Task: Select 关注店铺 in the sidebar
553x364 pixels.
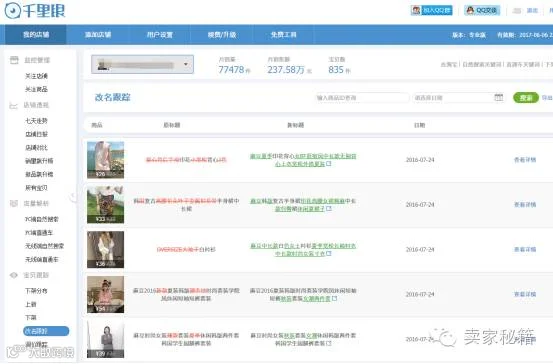Action: (36, 76)
